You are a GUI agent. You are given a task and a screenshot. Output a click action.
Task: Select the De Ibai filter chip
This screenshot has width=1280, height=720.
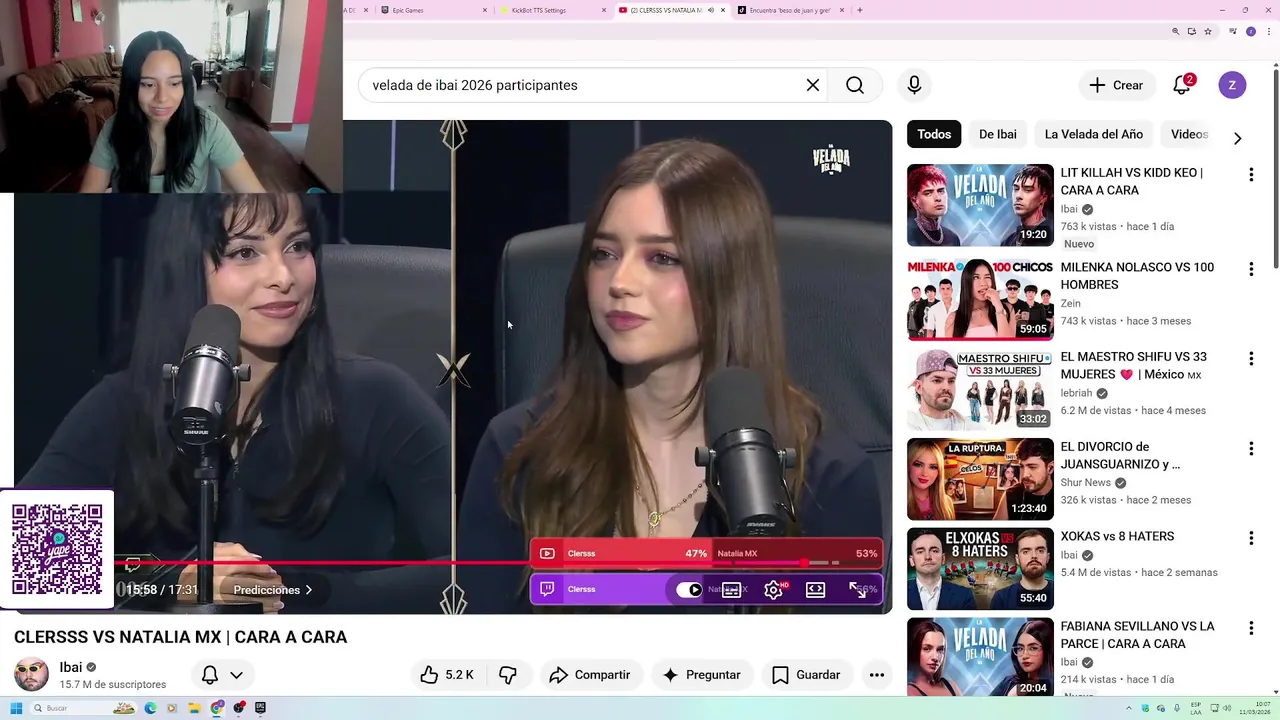[x=998, y=134]
